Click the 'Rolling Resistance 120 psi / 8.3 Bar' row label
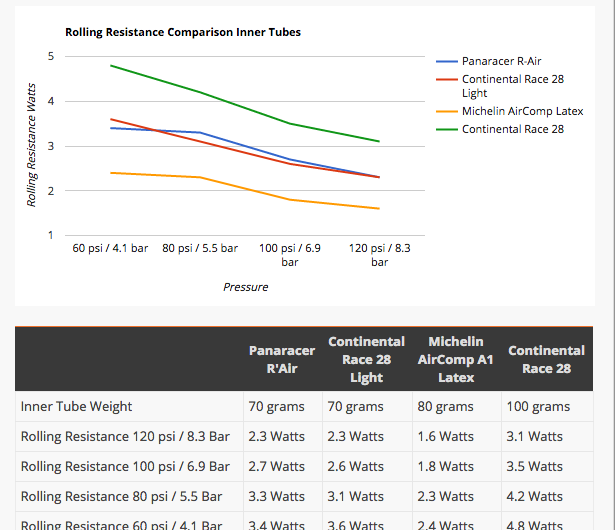This screenshot has height=530, width=615. pos(125,437)
